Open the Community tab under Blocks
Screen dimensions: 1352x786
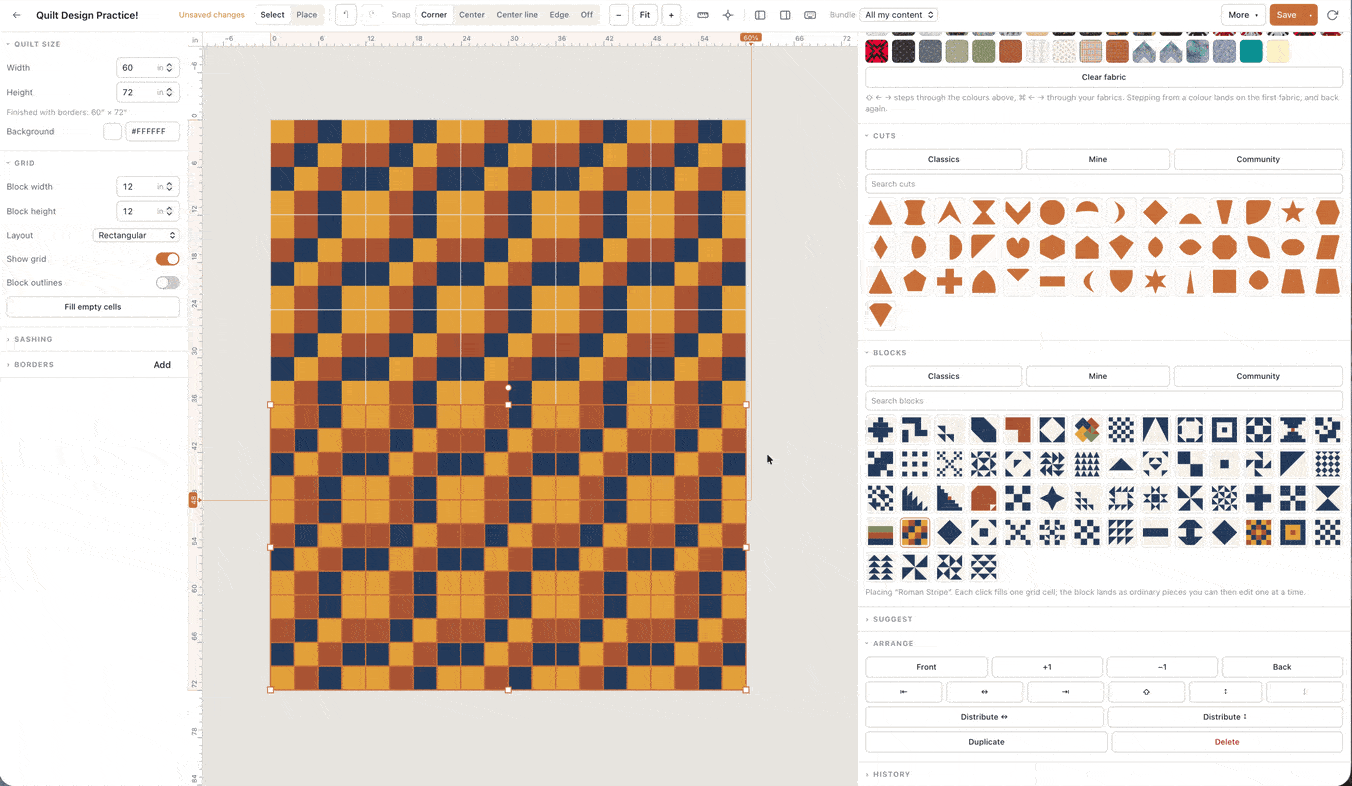tap(1258, 376)
